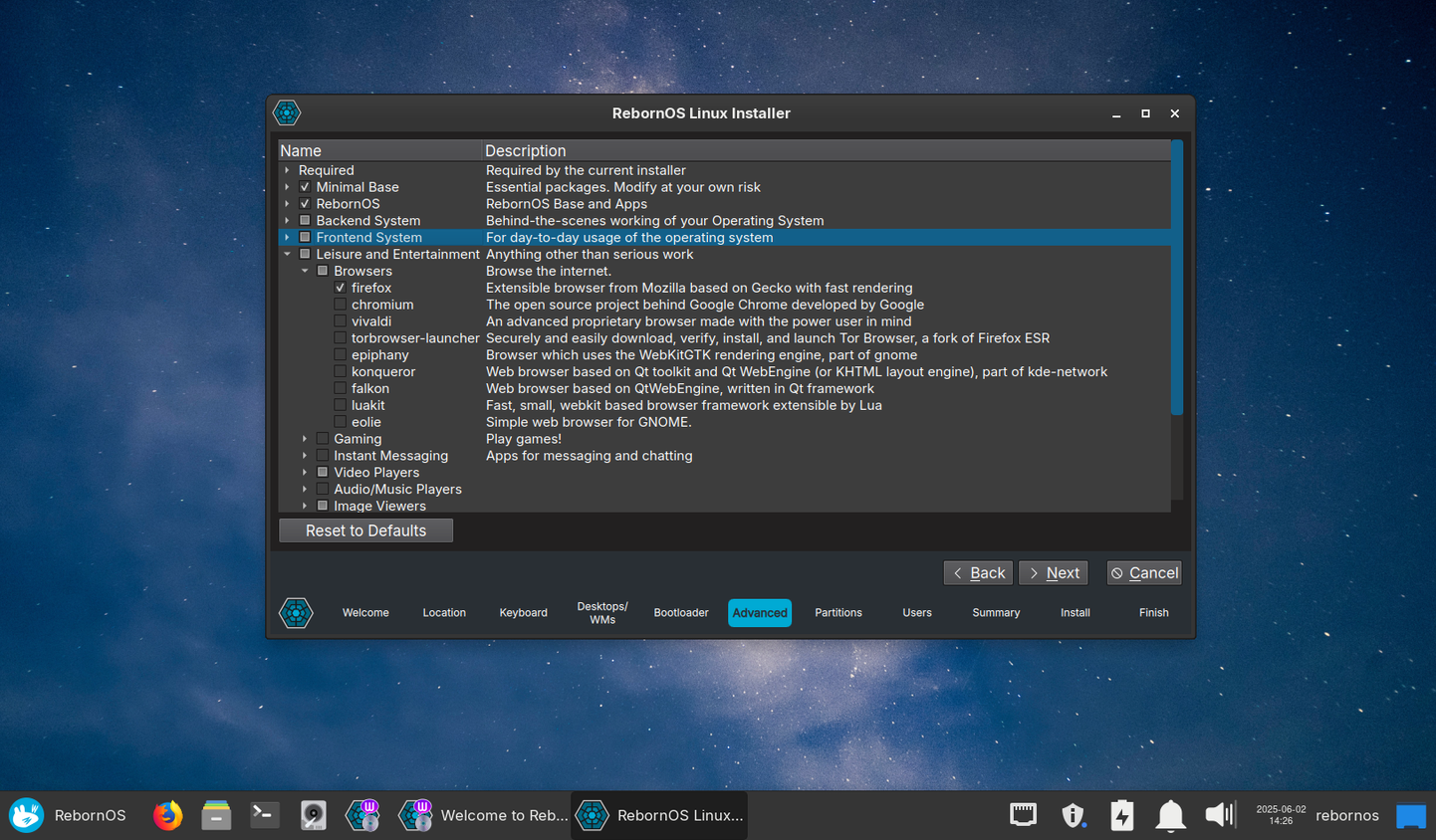Screen dimensions: 1436x840
Task: Expand the Minimal Base group
Action: click(x=288, y=187)
